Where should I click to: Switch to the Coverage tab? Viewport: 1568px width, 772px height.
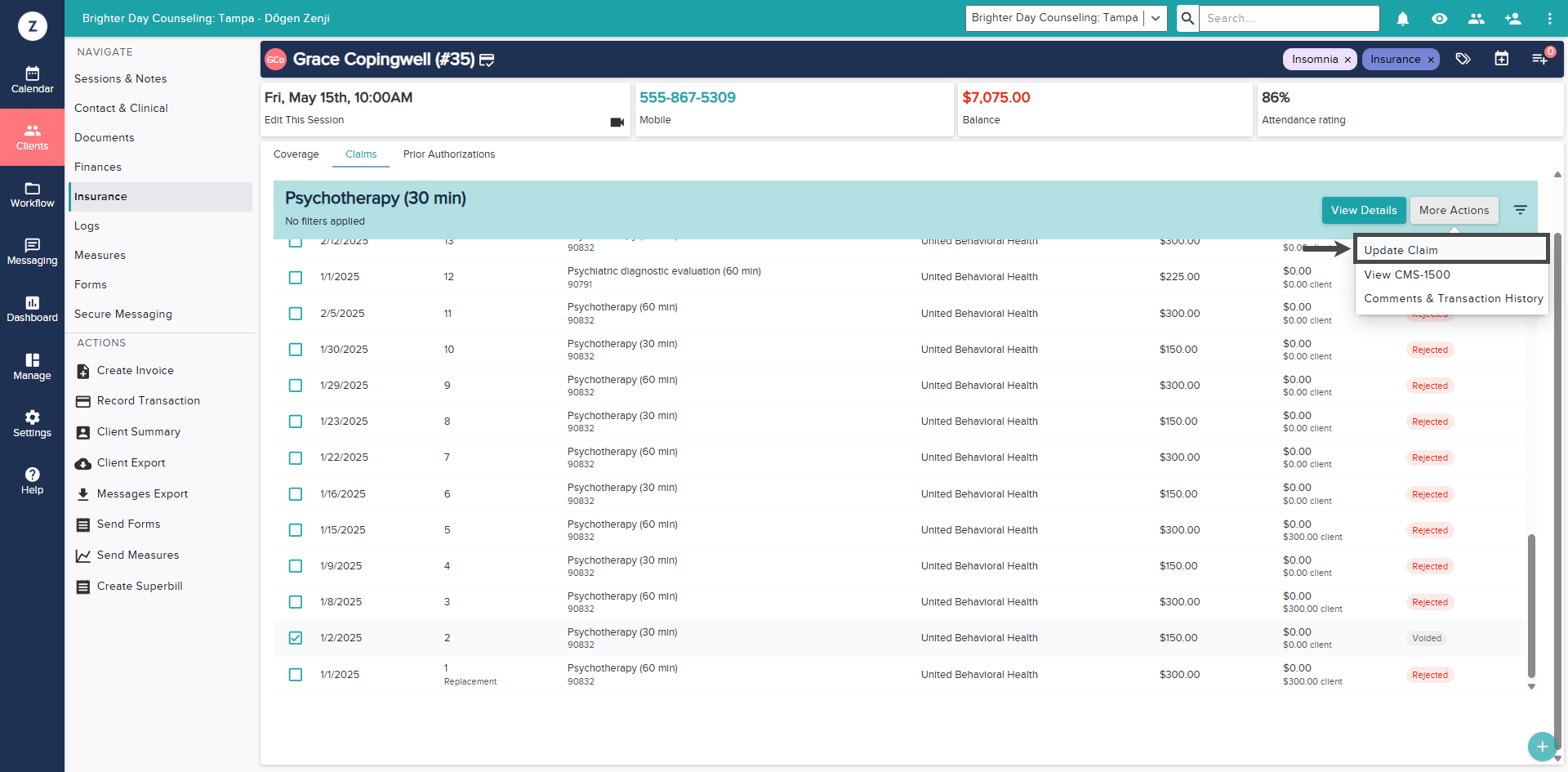(296, 154)
